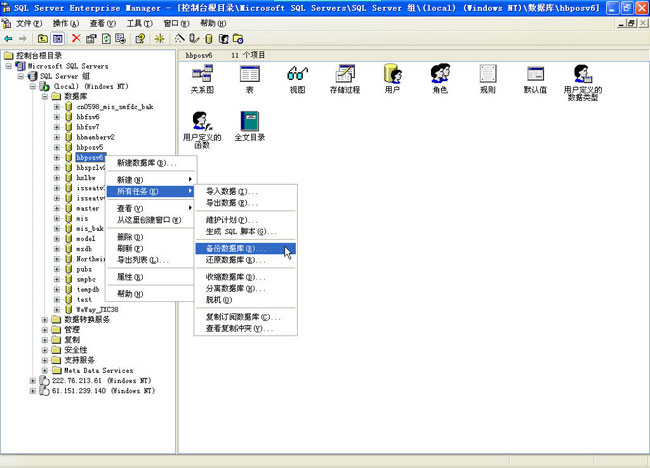Collapse the Microsoft SQL Servers node
The height and width of the screenshot is (468, 650).
click(9, 66)
